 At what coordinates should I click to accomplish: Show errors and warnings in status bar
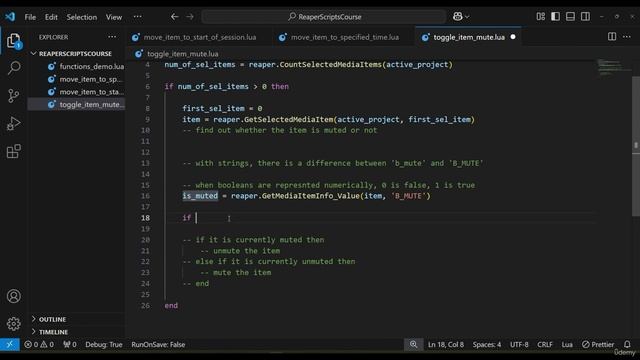[x=39, y=344]
